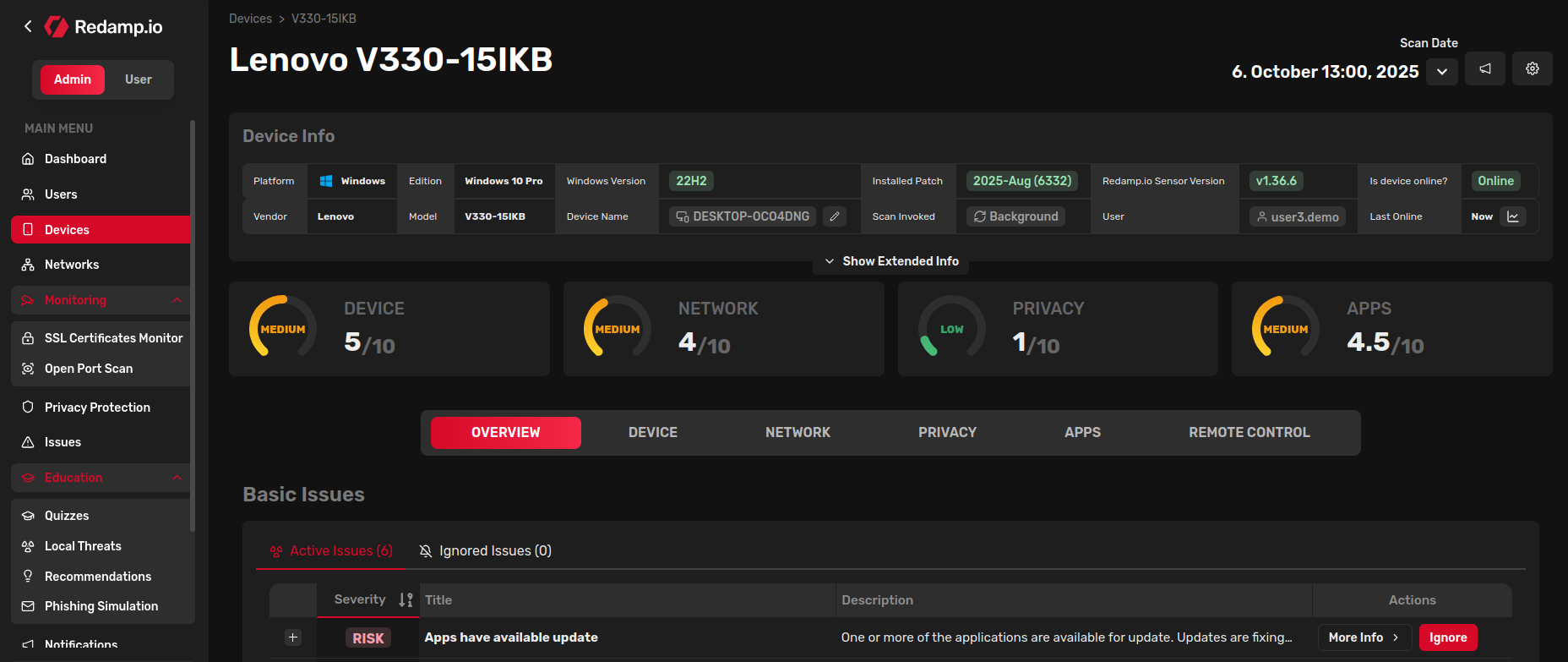Open Dashboard via its home icon
This screenshot has width=1568, height=662.
[x=28, y=159]
